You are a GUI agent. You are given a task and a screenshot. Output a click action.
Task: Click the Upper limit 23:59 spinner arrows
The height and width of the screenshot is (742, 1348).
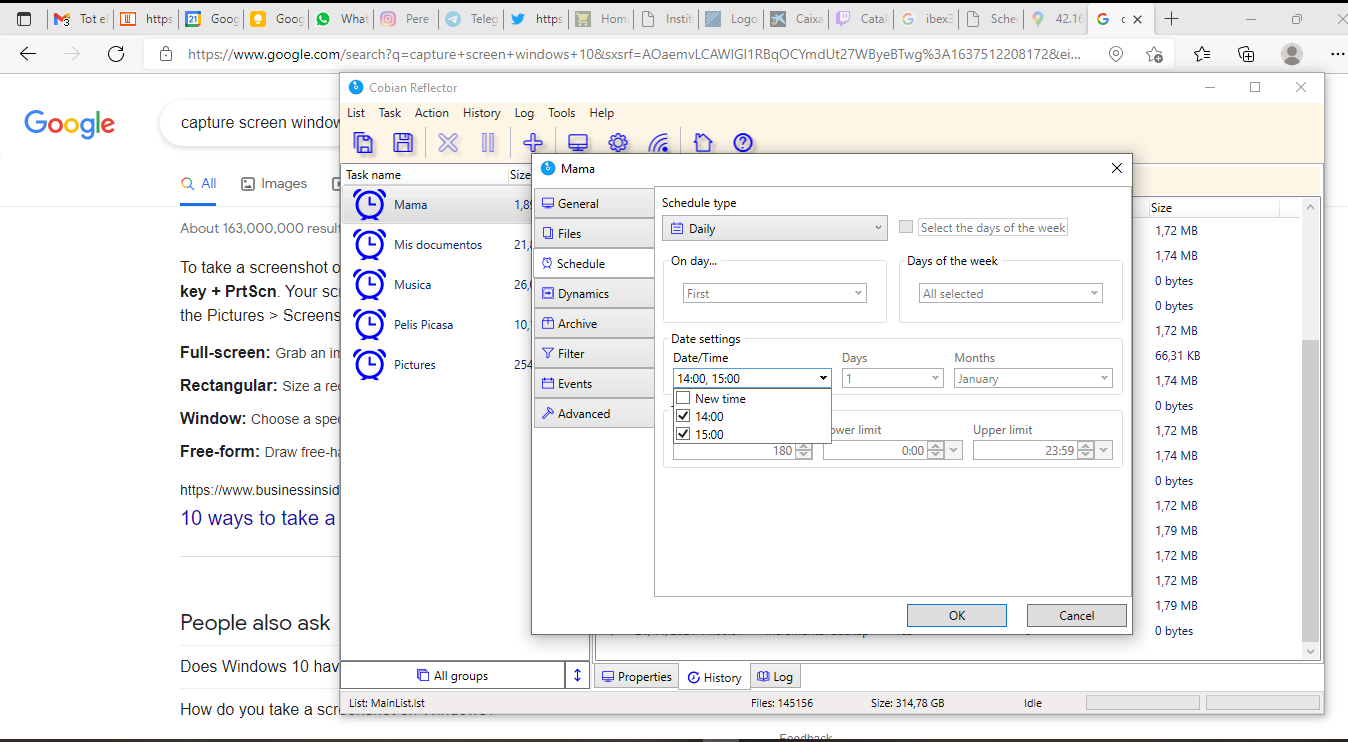point(1086,451)
